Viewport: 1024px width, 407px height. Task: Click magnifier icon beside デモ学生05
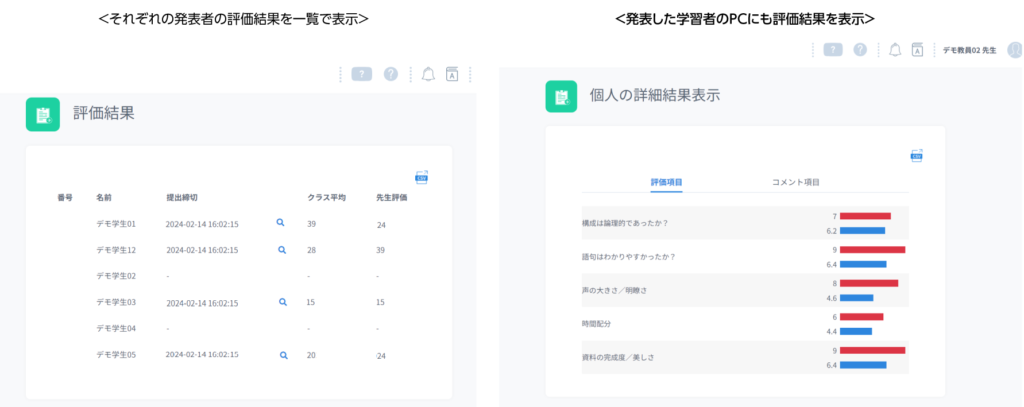point(283,355)
